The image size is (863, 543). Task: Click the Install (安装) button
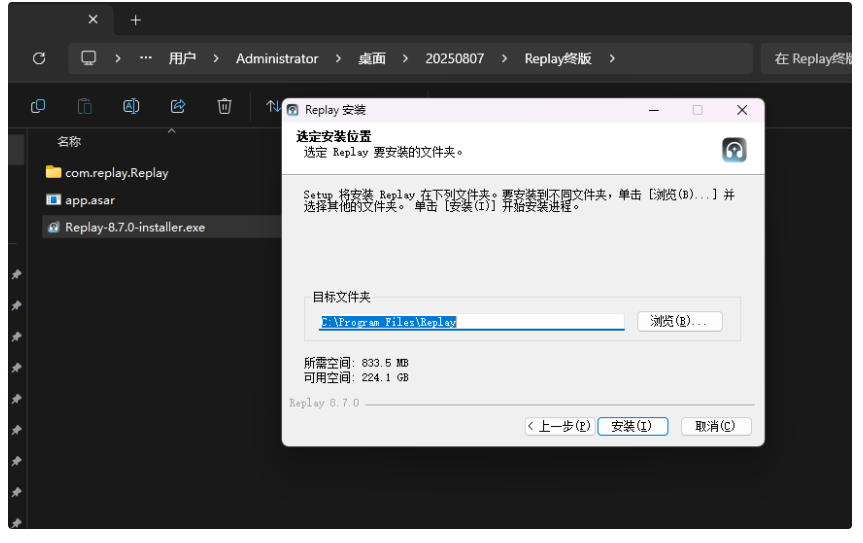[632, 426]
